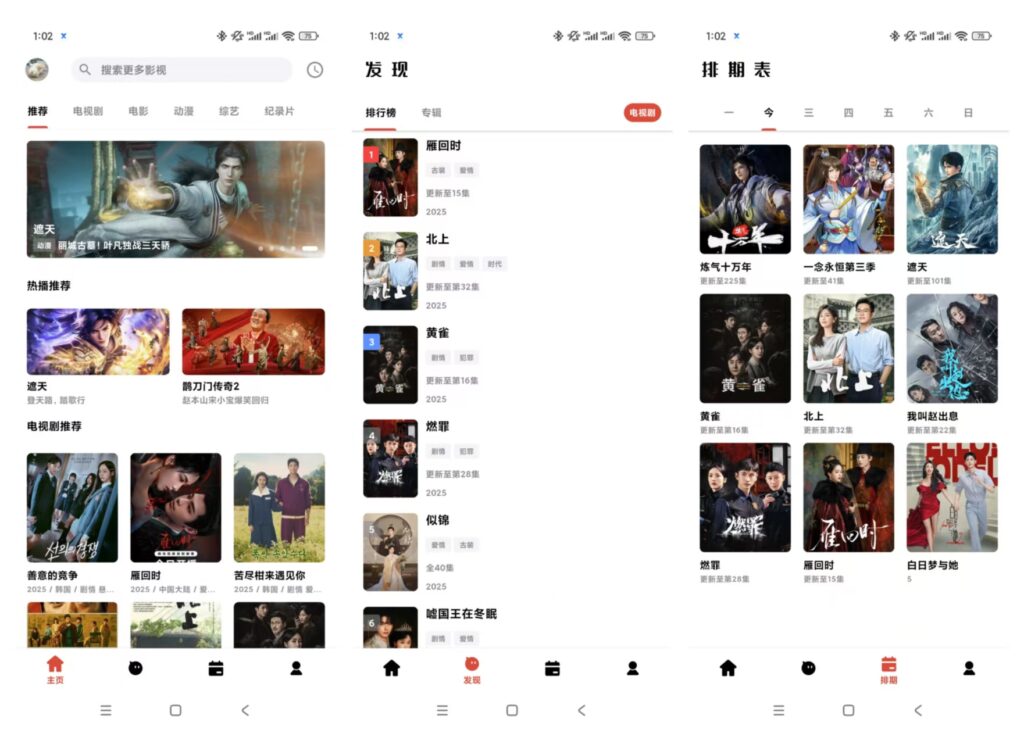This screenshot has width=1024, height=744.
Task: Select the 五 weekday tab
Action: pyautogui.click(x=888, y=112)
